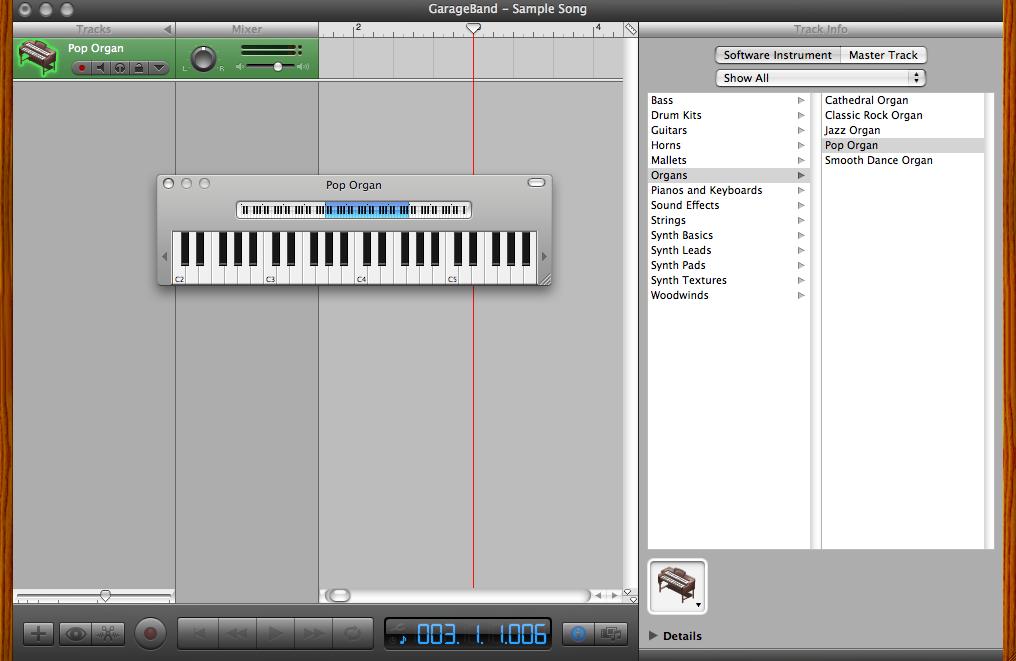Select the Mallets category
The height and width of the screenshot is (661, 1016).
(x=729, y=160)
